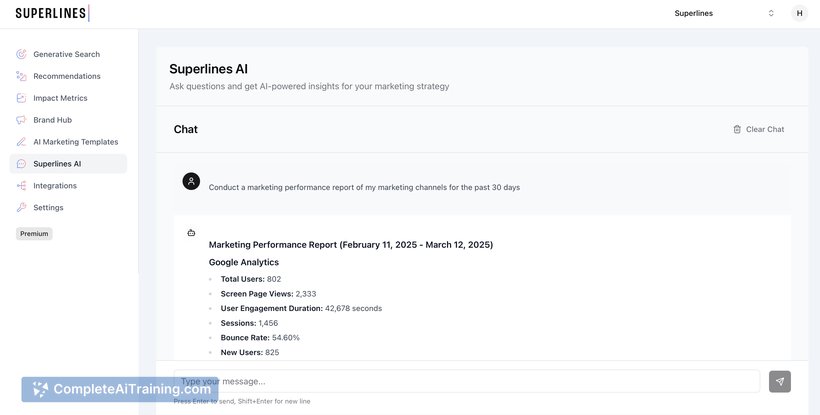820x415 pixels.
Task: Click the New Users: 825 line
Action: 250,352
